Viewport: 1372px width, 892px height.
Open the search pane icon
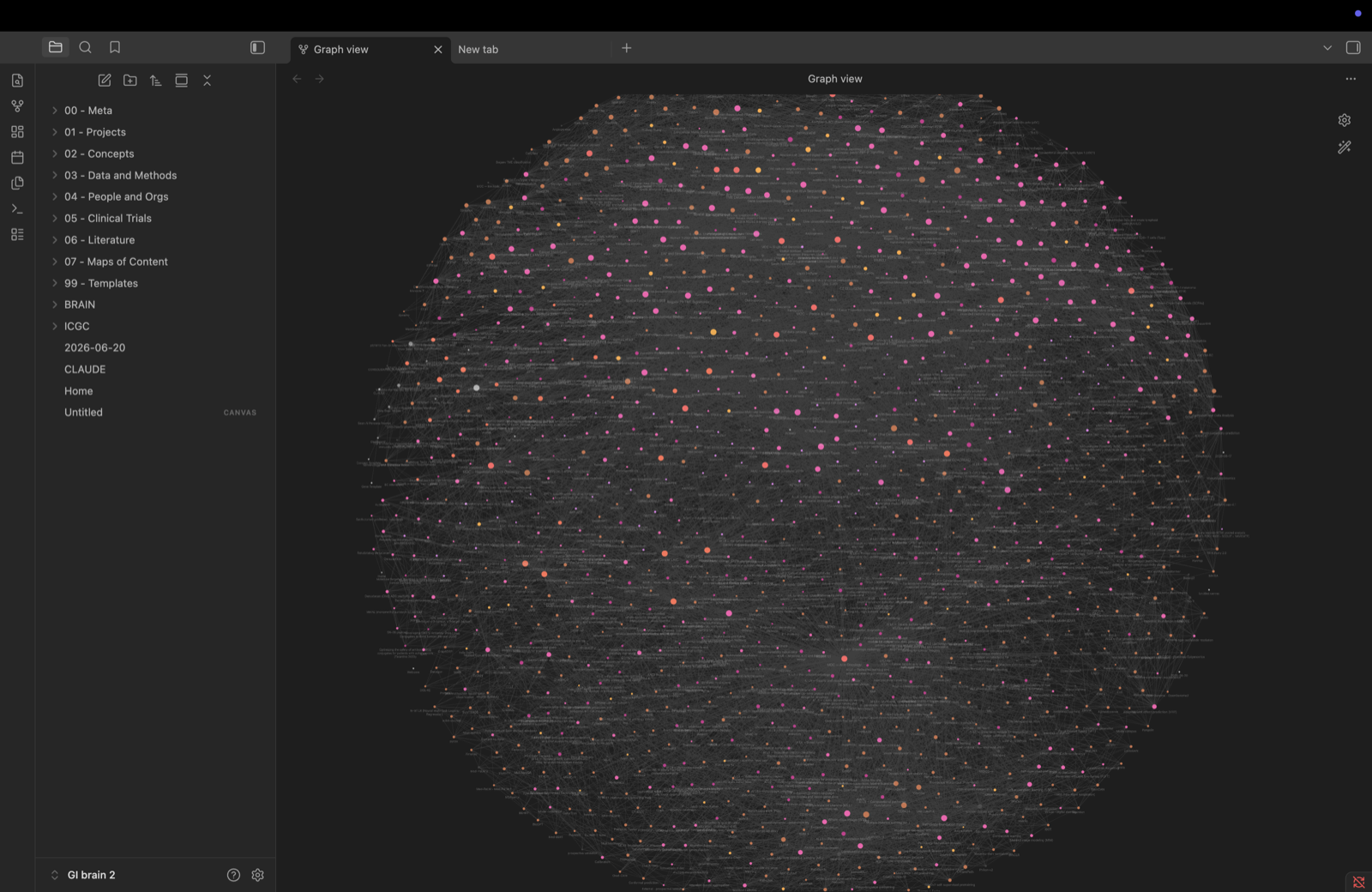tap(85, 47)
